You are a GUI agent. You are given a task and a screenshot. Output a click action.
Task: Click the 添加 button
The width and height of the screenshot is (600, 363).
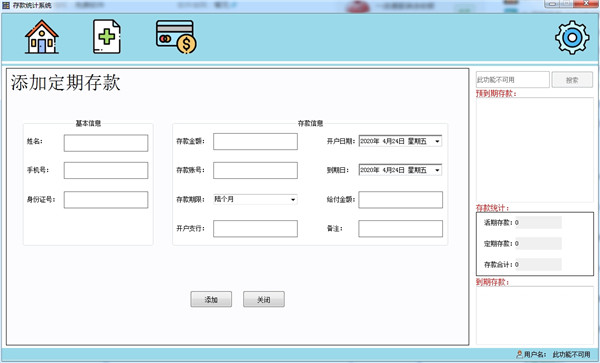211,299
